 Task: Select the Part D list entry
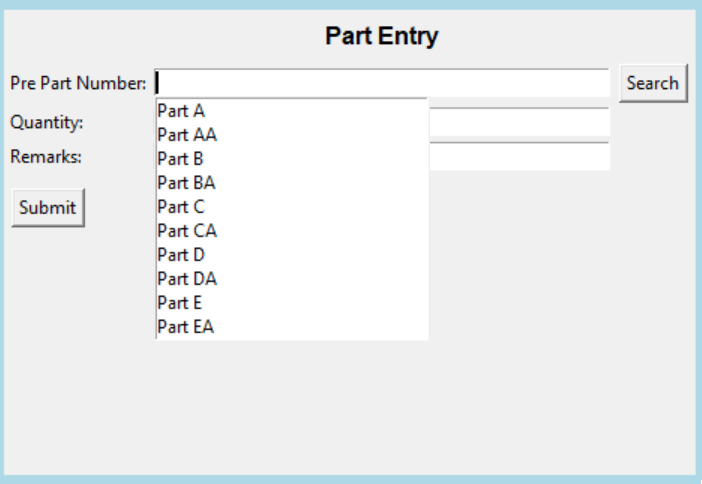(292, 255)
